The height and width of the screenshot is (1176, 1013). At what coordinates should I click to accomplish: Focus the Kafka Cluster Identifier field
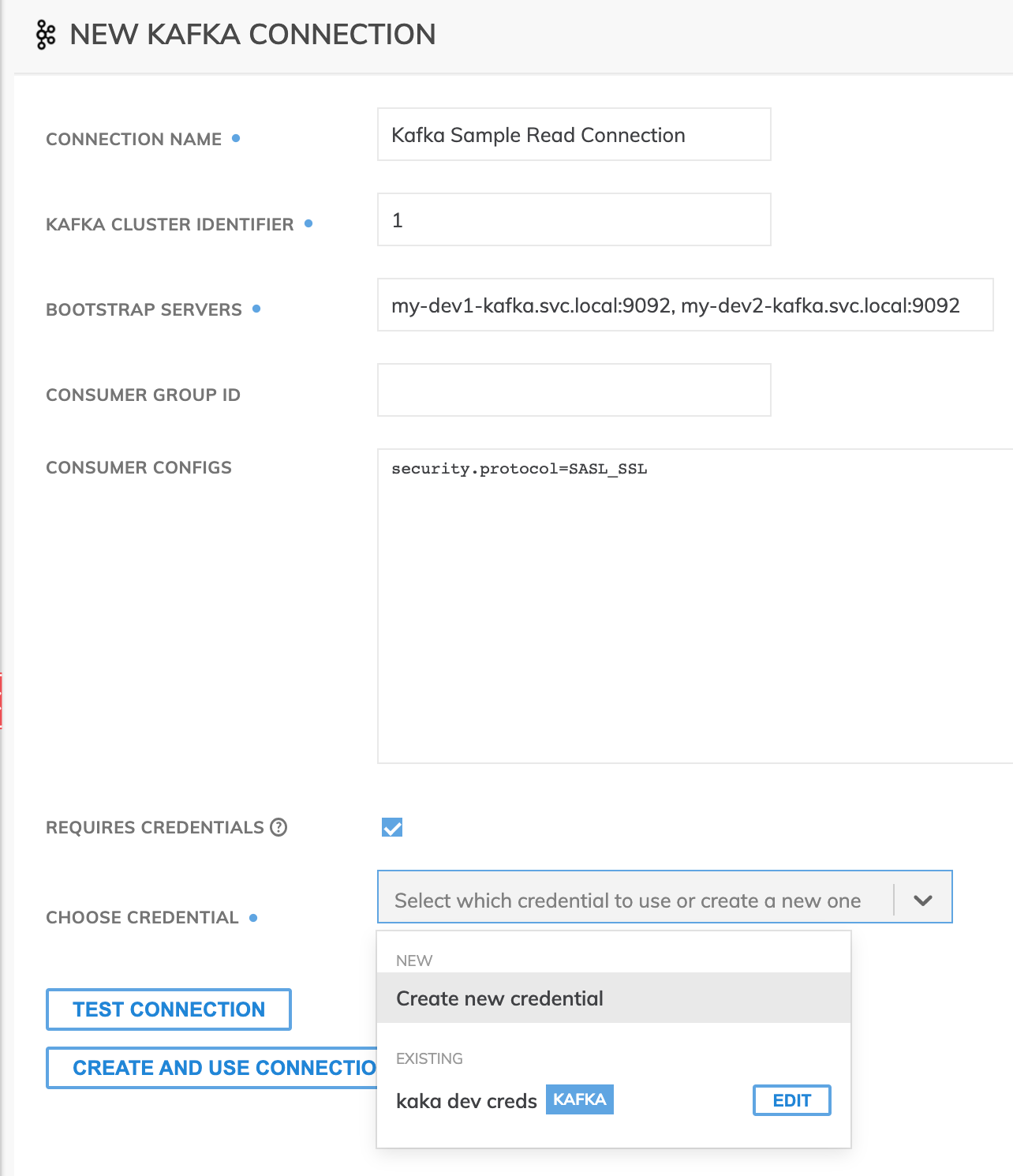coord(574,219)
